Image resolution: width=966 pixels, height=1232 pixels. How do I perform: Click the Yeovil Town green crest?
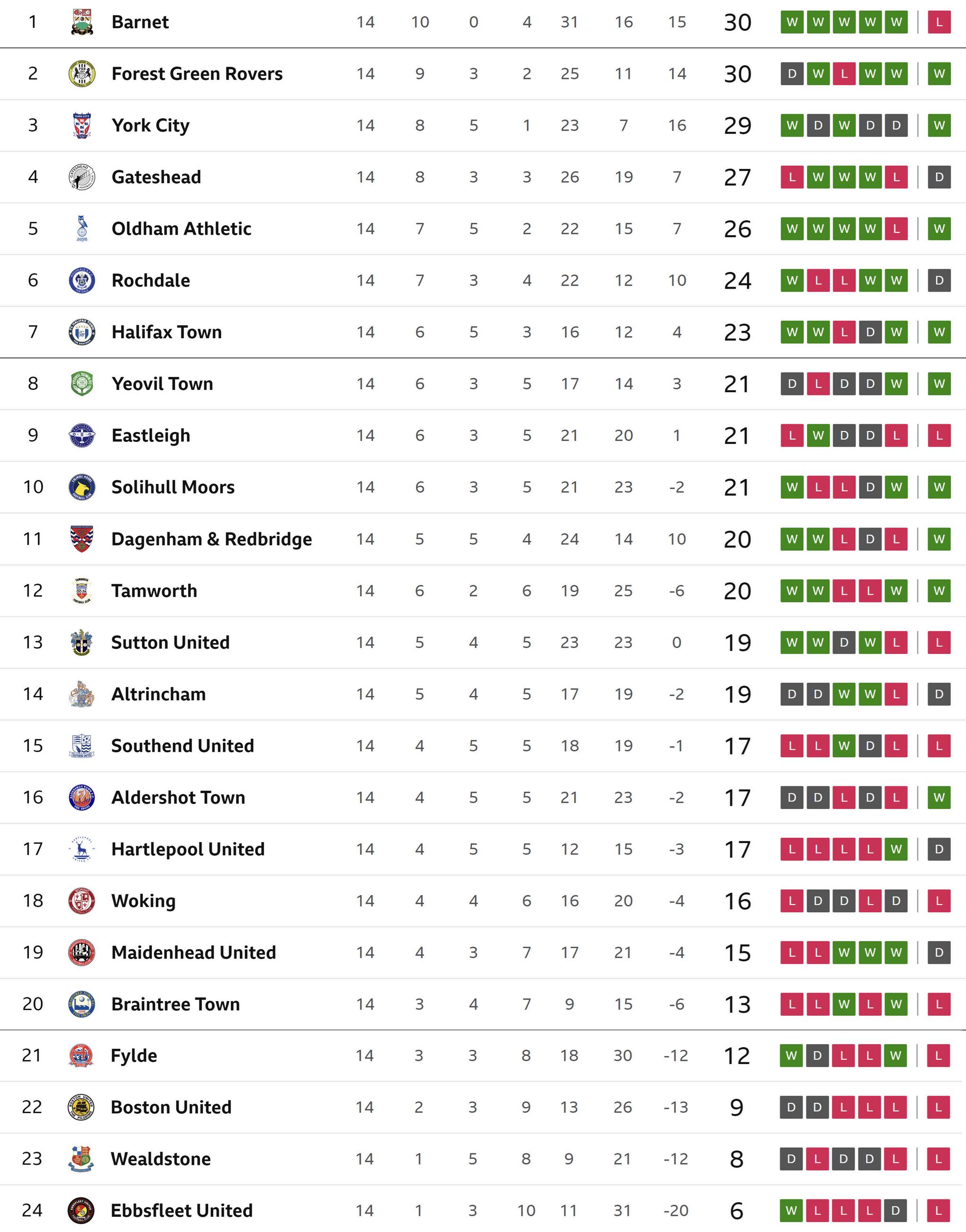82,384
